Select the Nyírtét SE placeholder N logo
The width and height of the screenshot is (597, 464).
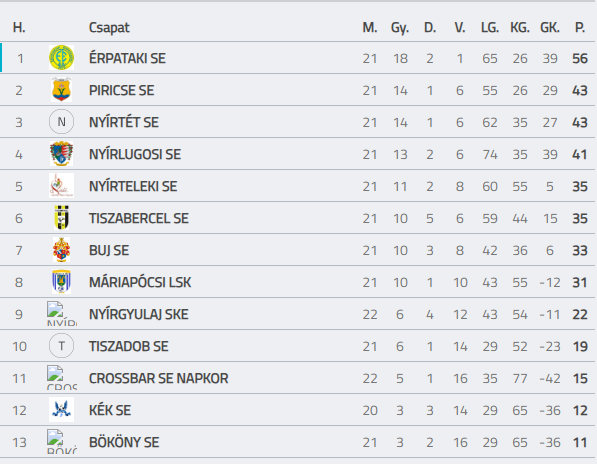click(x=61, y=122)
